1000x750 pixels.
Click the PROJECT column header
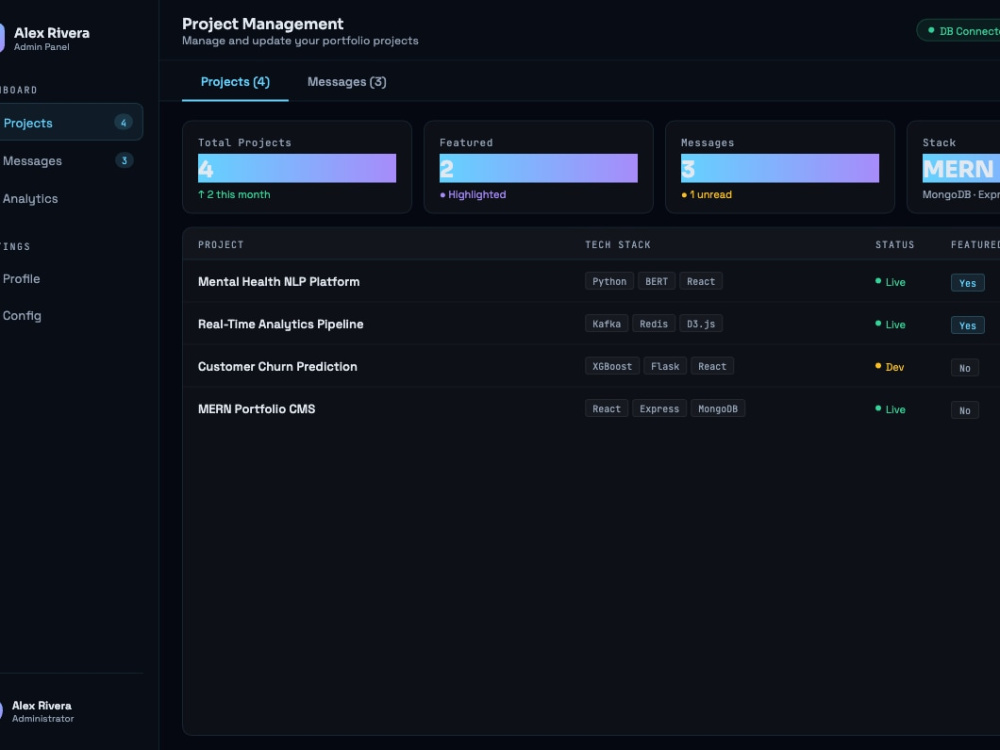click(x=221, y=245)
